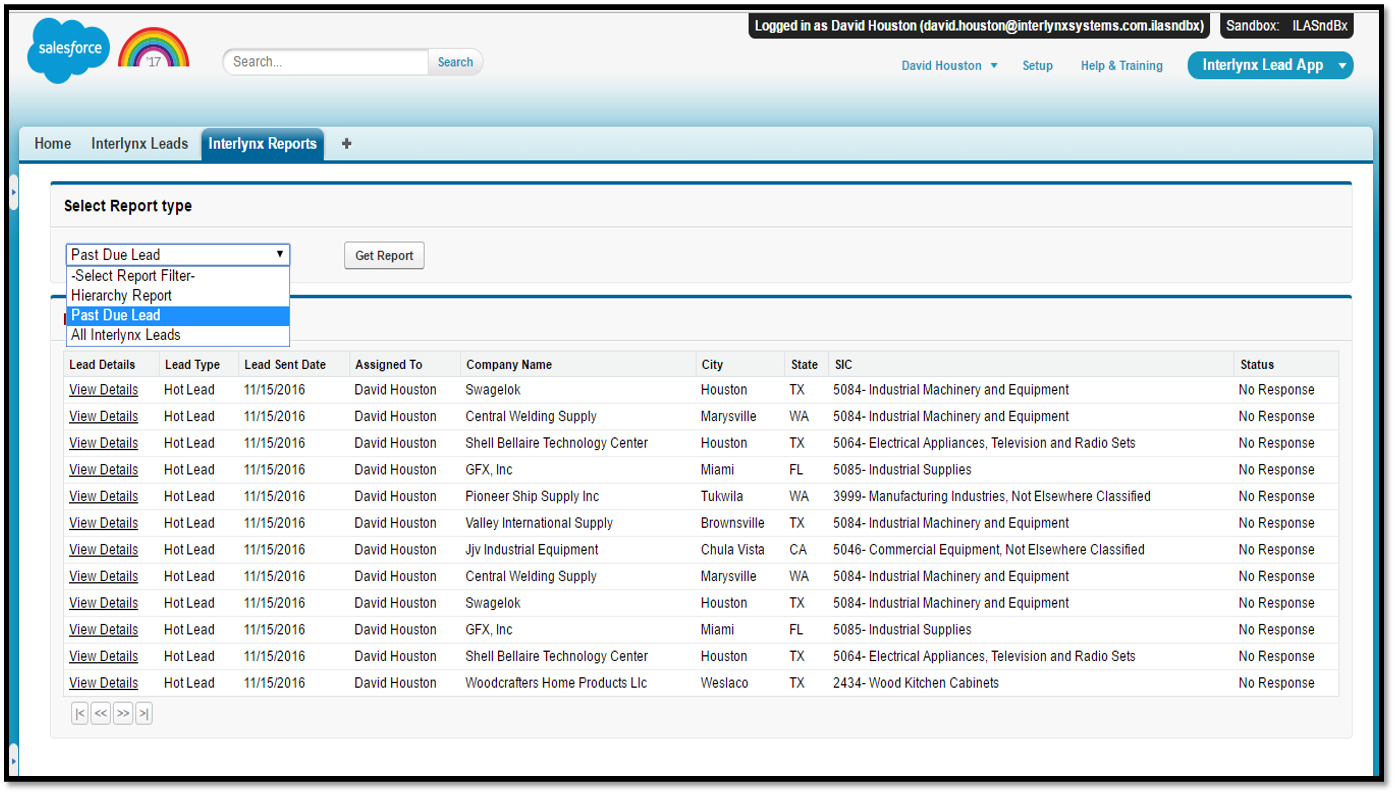Viewport: 1395px width, 794px height.
Task: Open the Interlynx Leads tab
Action: [140, 144]
